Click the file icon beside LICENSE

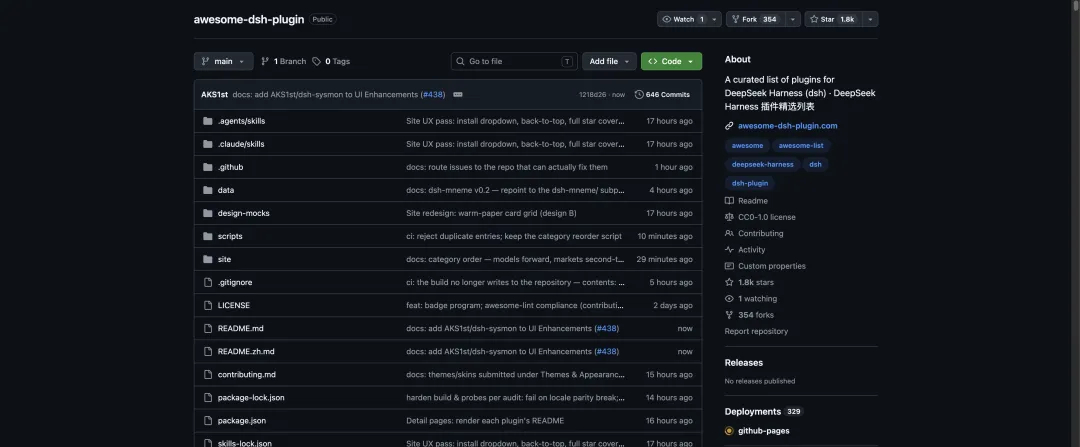[x=208, y=305]
